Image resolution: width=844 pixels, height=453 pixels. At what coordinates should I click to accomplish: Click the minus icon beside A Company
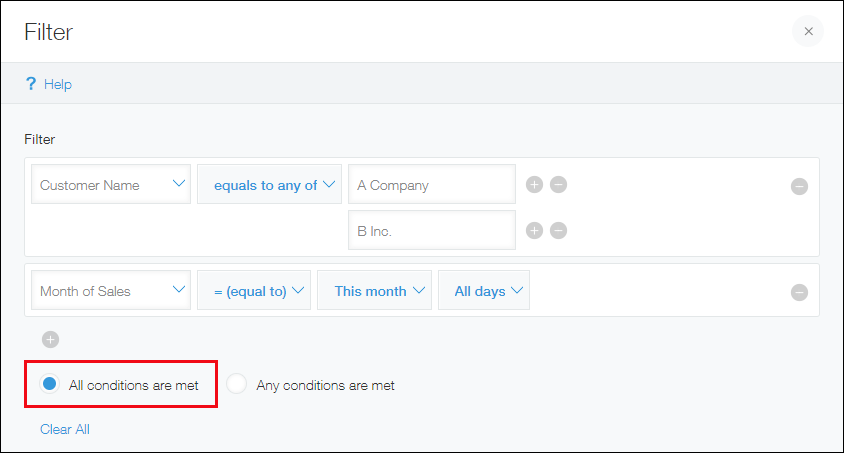tap(559, 185)
